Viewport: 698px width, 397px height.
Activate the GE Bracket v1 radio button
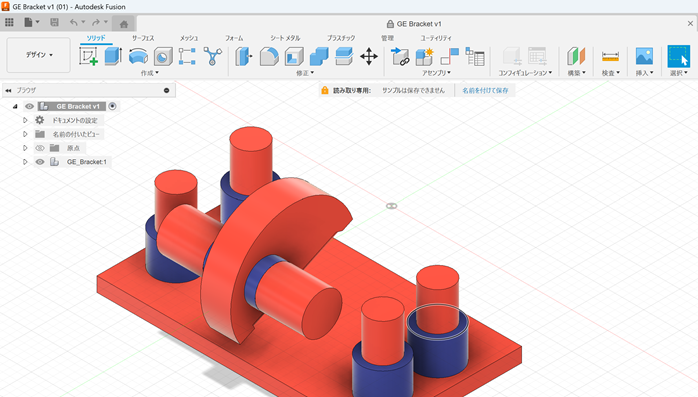(x=113, y=106)
